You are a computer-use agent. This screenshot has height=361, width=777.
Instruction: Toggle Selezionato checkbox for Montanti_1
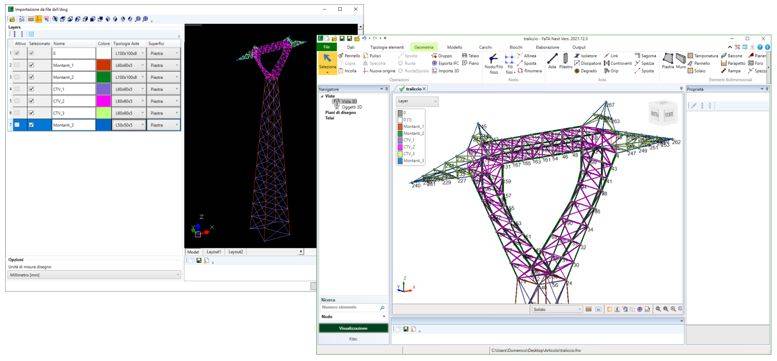pyautogui.click(x=32, y=65)
